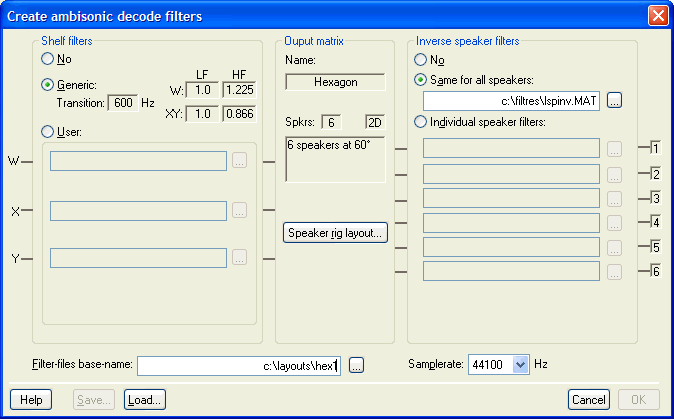Select the 'No' shelf filters radio button
The width and height of the screenshot is (674, 419).
click(x=48, y=60)
